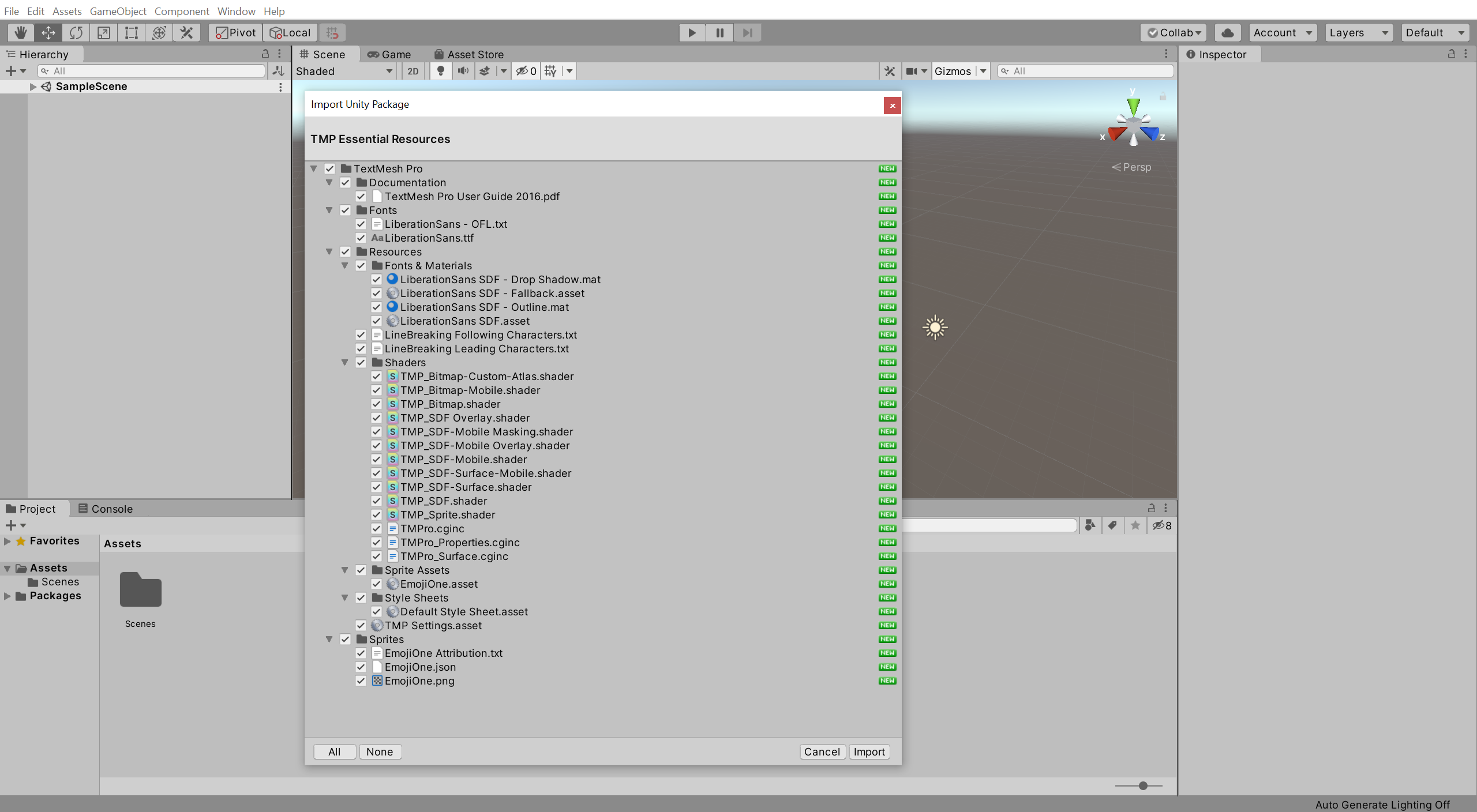Open the Shaded draw mode dropdown
The image size is (1477, 812).
pyautogui.click(x=344, y=71)
